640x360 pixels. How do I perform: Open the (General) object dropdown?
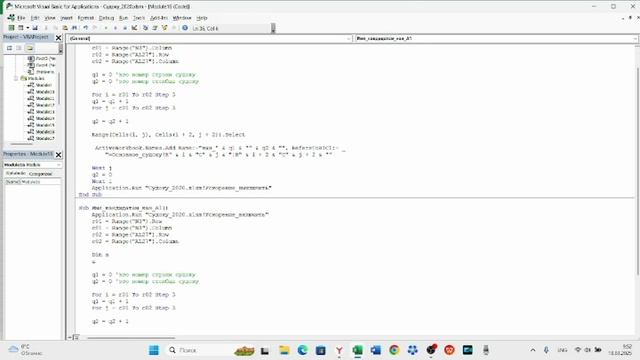click(349, 38)
